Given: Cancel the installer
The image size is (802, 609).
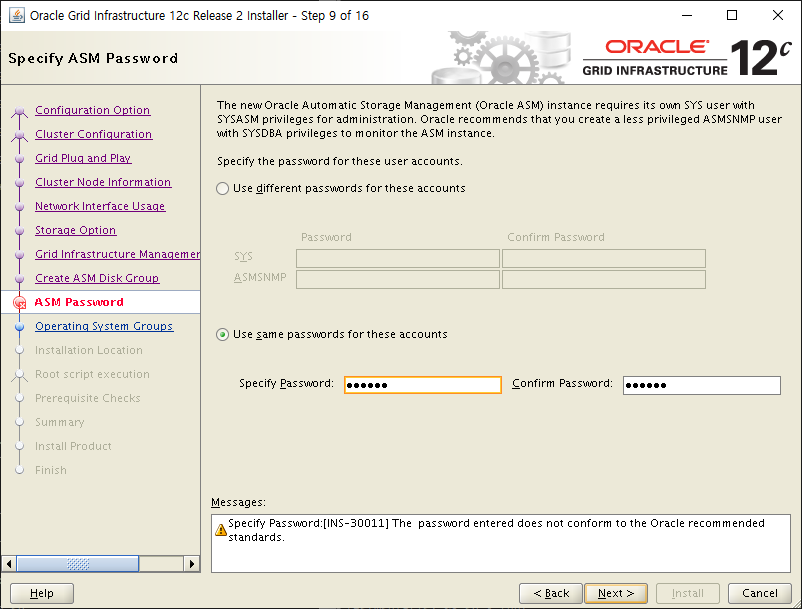Looking at the screenshot, I should pyautogui.click(x=760, y=593).
